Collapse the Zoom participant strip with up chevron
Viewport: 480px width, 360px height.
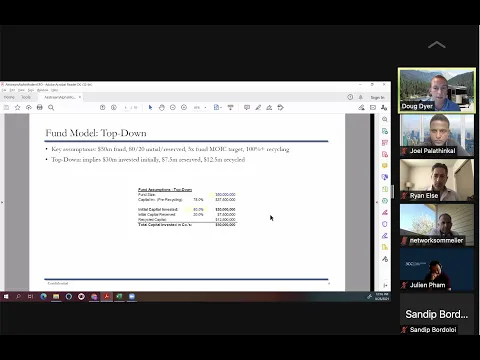coord(436,45)
